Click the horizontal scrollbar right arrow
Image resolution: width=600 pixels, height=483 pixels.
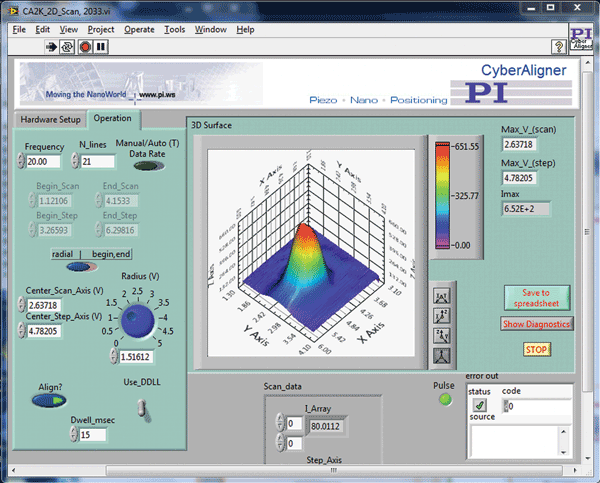(575, 470)
